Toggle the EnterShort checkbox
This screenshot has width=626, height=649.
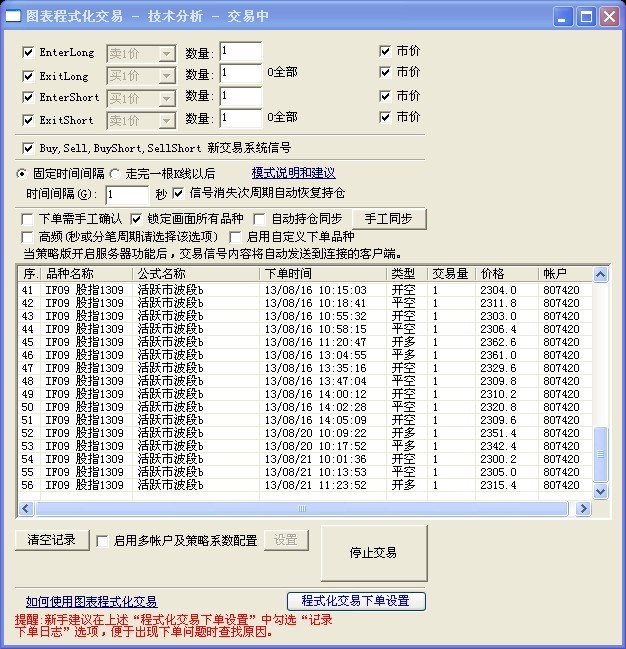click(x=28, y=97)
